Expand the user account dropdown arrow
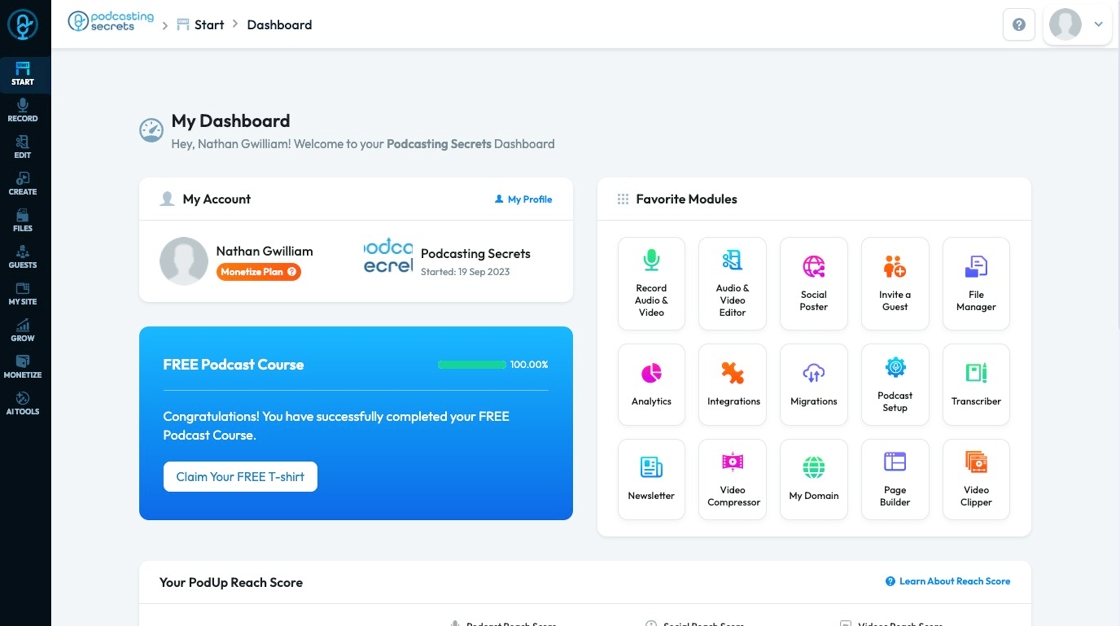This screenshot has height=626, width=1120. (x=1099, y=24)
